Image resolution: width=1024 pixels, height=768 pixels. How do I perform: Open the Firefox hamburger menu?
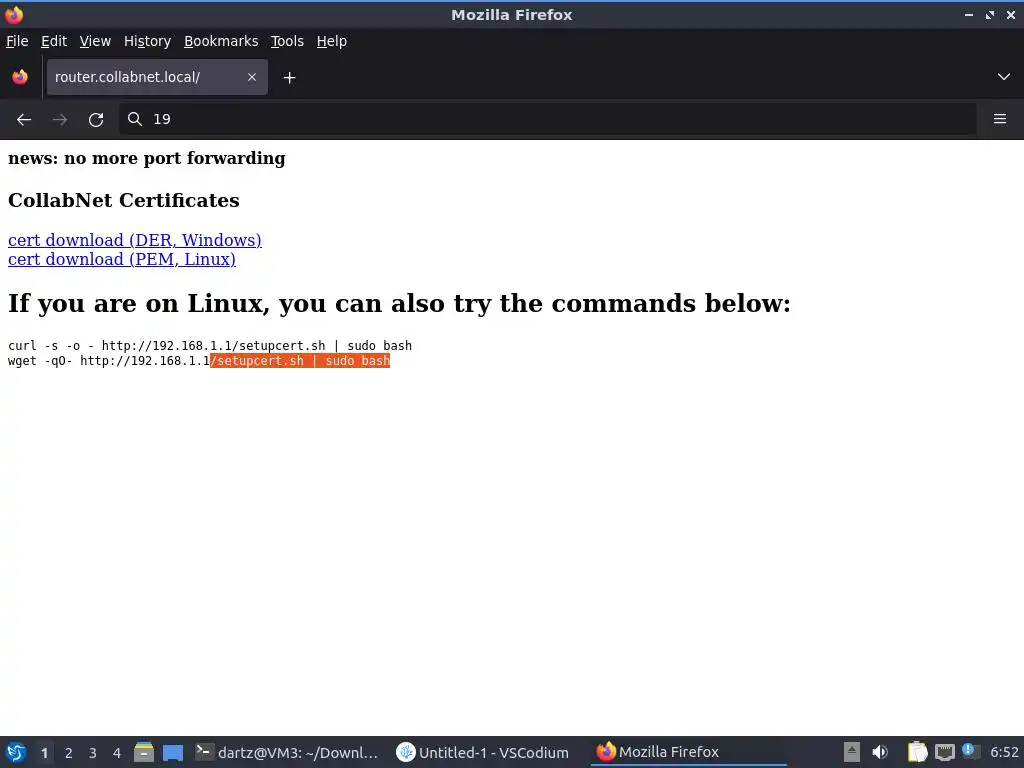[1000, 119]
